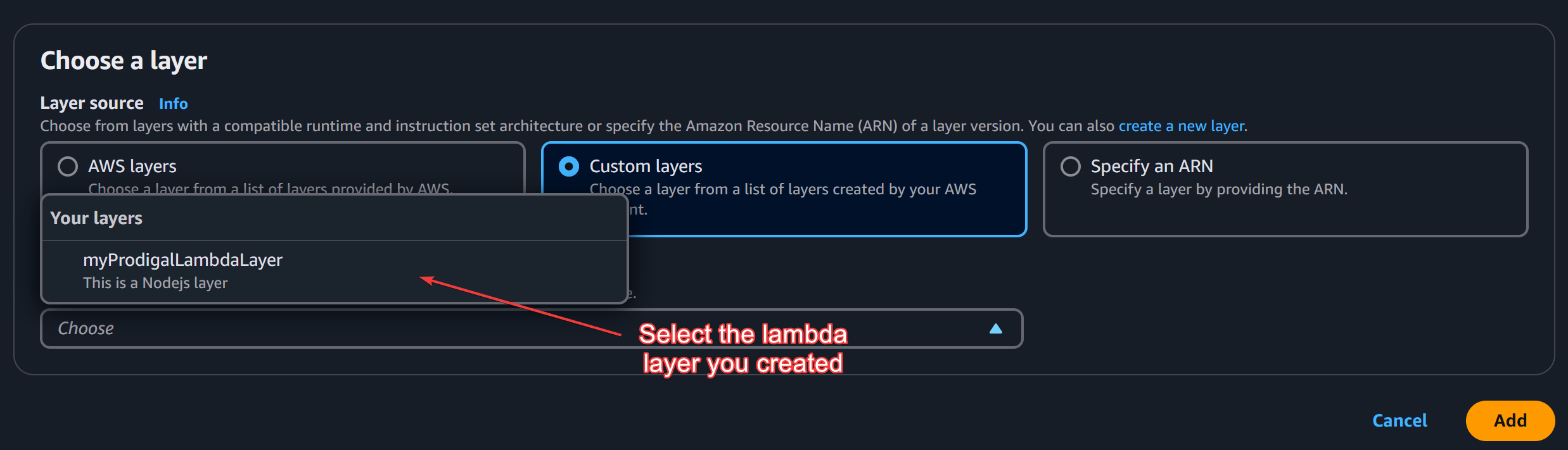
Task: Click "Specify a layer by providing the ARN" text
Action: (x=1219, y=189)
